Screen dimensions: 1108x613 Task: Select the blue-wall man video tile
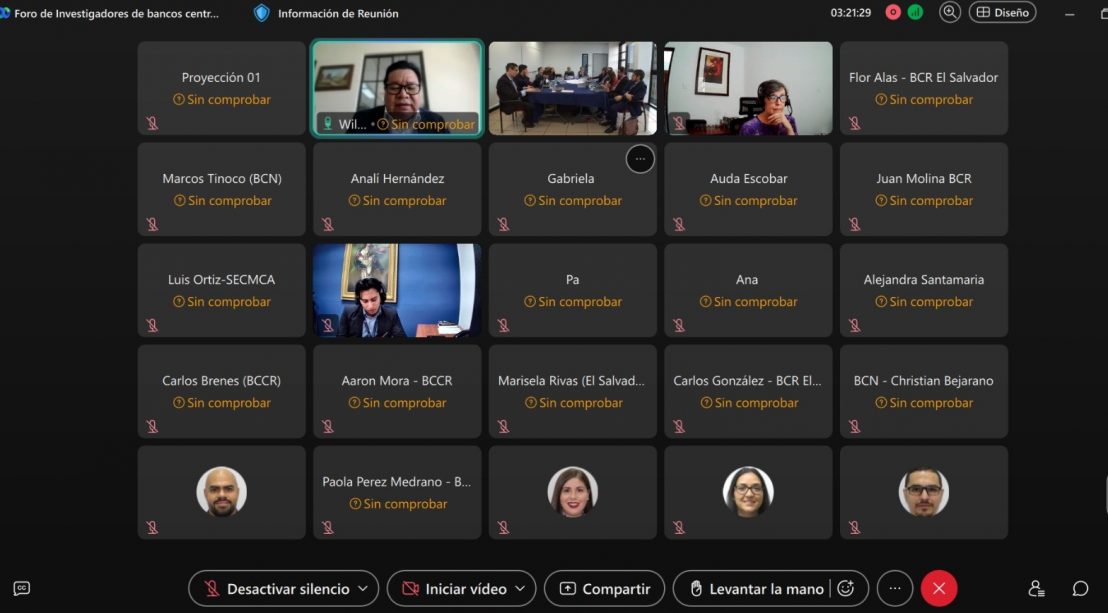397,290
